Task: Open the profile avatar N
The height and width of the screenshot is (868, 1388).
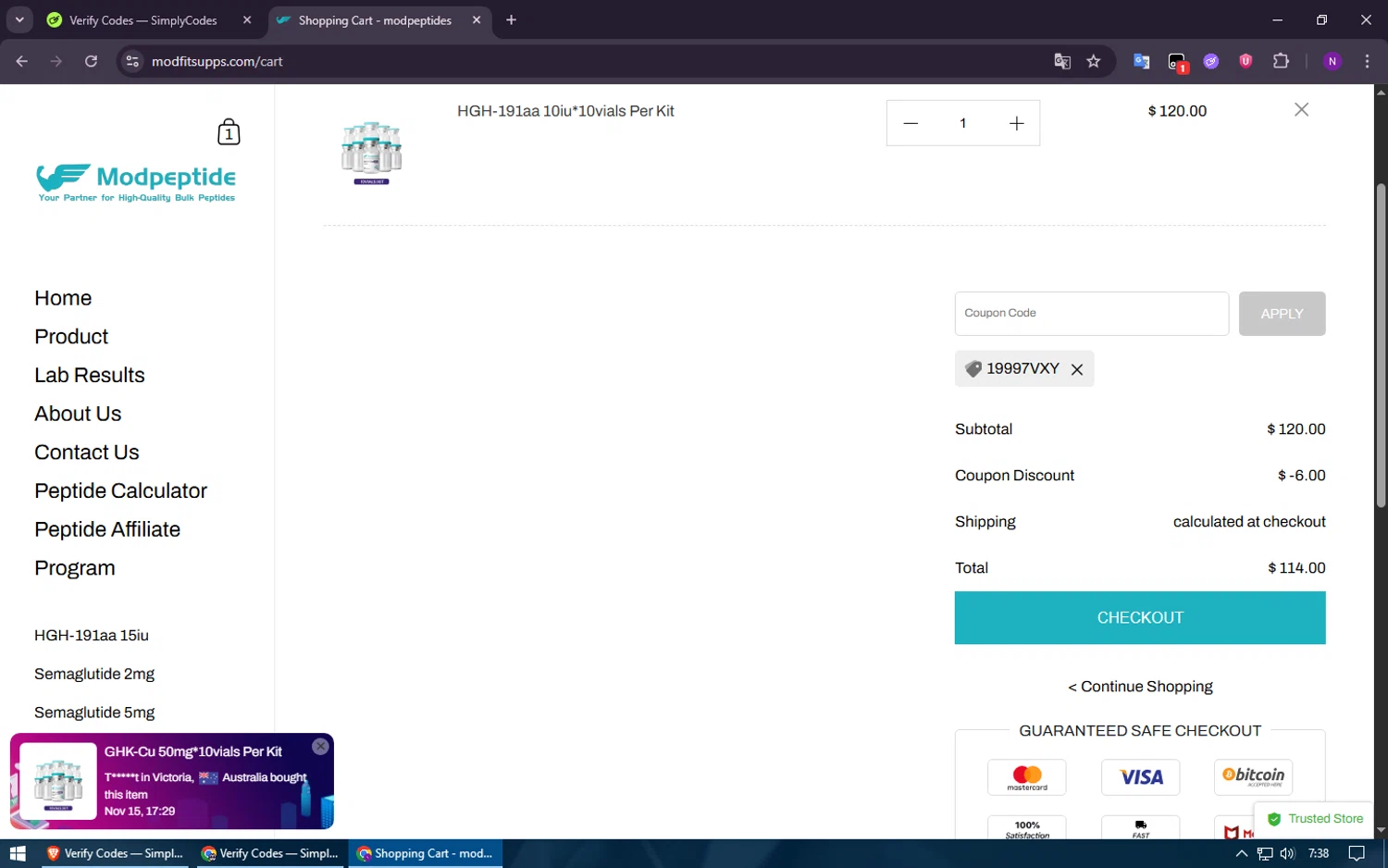Action: pos(1332,61)
